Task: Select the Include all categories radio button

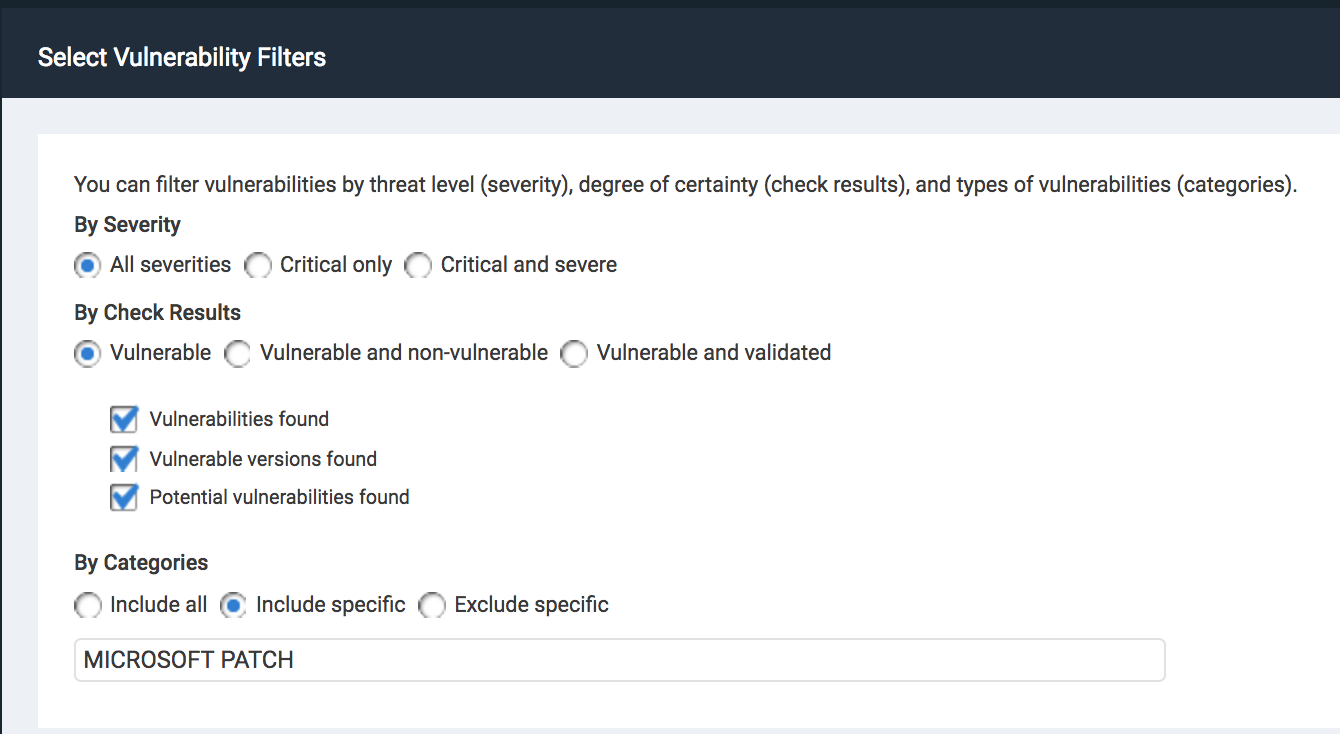Action: [88, 606]
